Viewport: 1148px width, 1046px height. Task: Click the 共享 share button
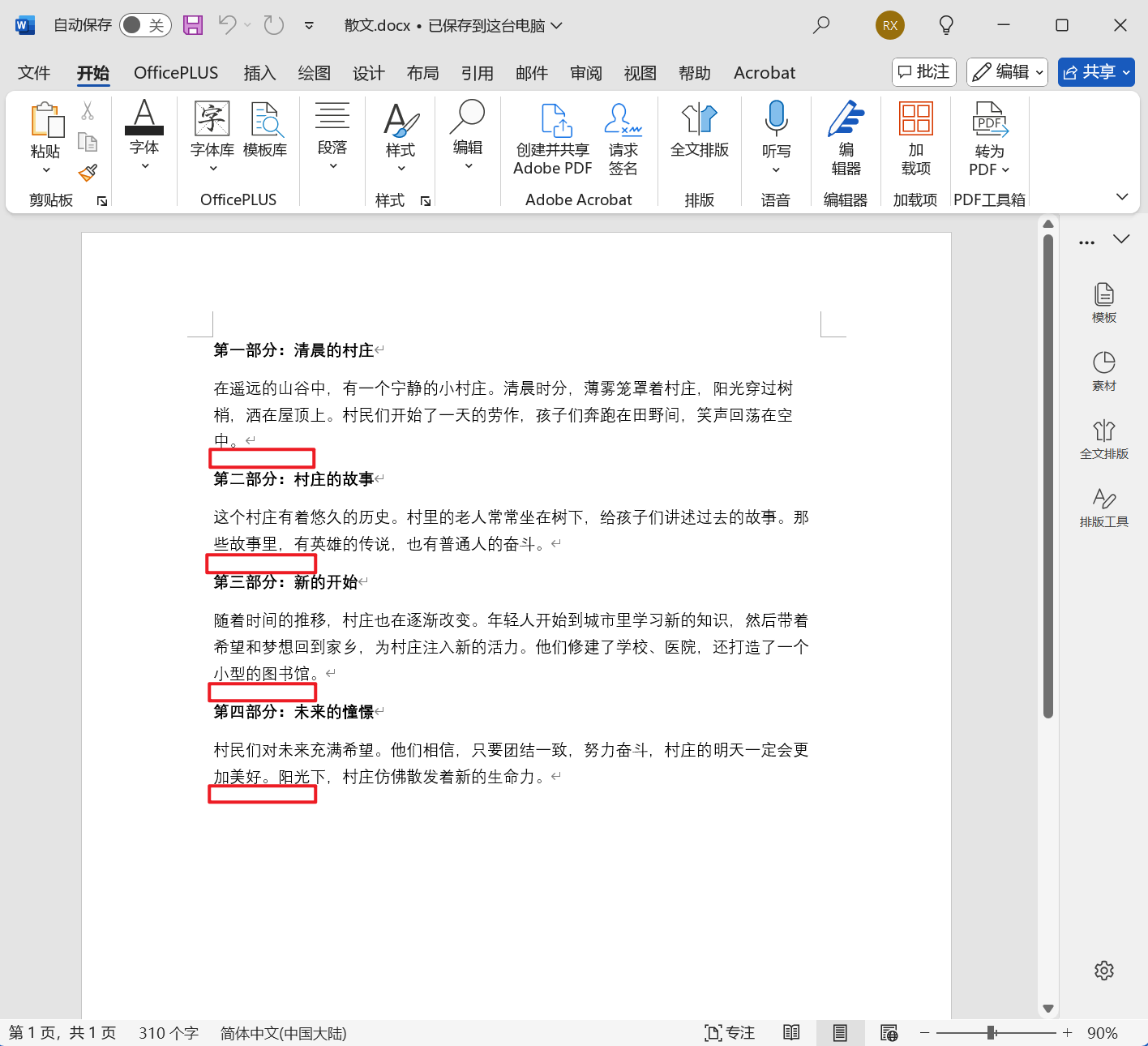coord(1095,72)
